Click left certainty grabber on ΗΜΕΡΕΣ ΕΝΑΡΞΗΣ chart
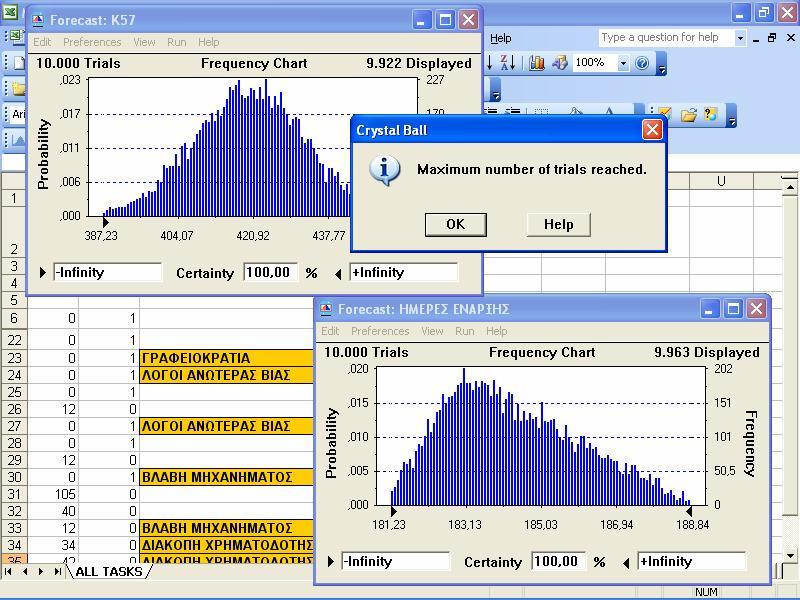The image size is (800, 600). click(393, 511)
